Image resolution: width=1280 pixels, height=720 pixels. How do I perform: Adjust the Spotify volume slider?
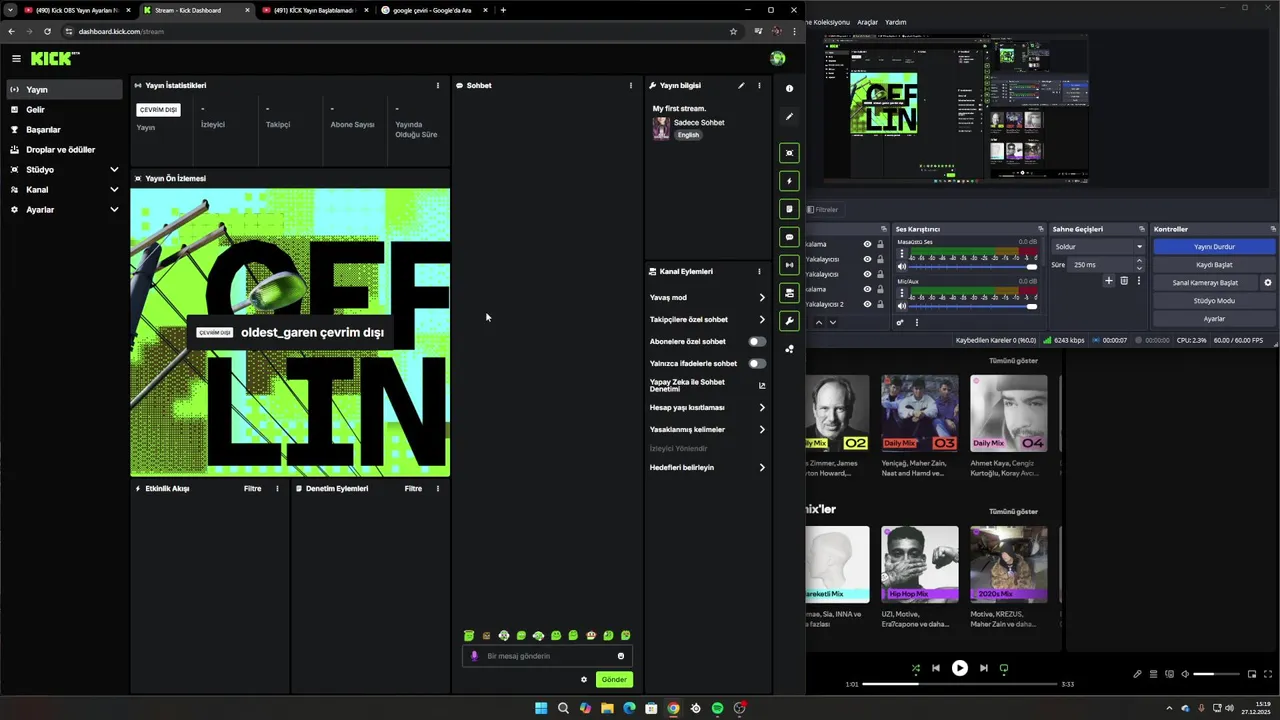1215,674
